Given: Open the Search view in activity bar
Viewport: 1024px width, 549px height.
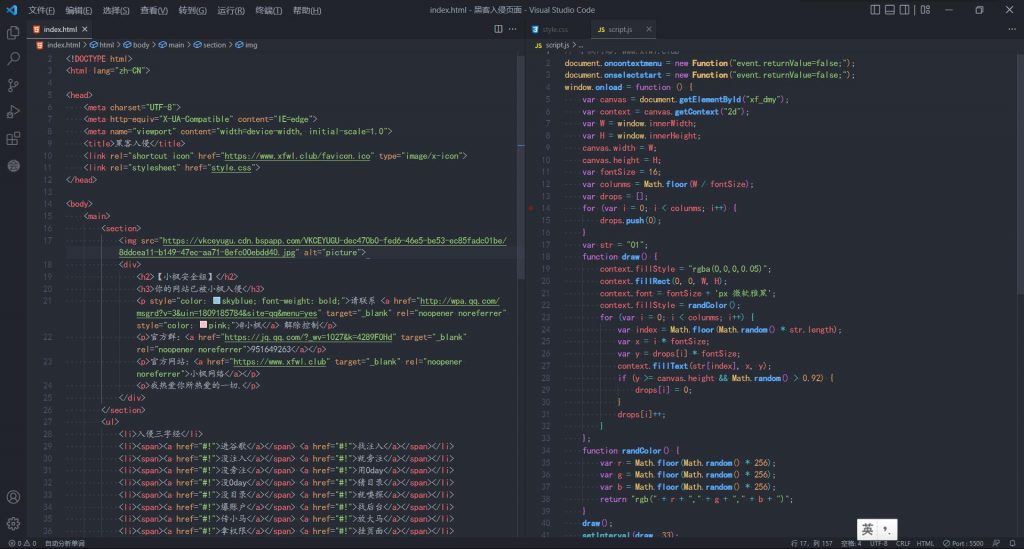Looking at the screenshot, I should point(13,59).
